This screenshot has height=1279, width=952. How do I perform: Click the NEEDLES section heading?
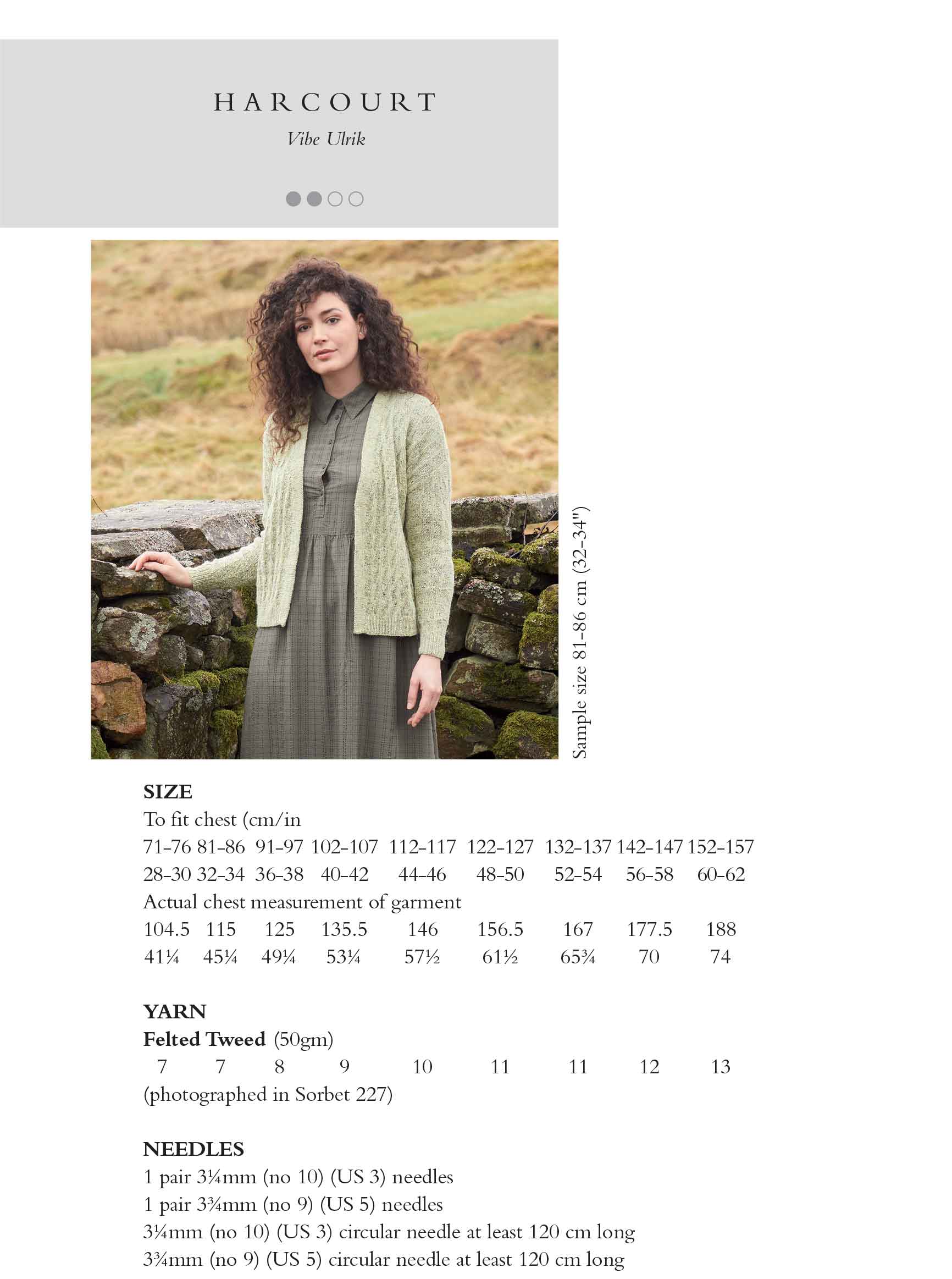pyautogui.click(x=193, y=1149)
